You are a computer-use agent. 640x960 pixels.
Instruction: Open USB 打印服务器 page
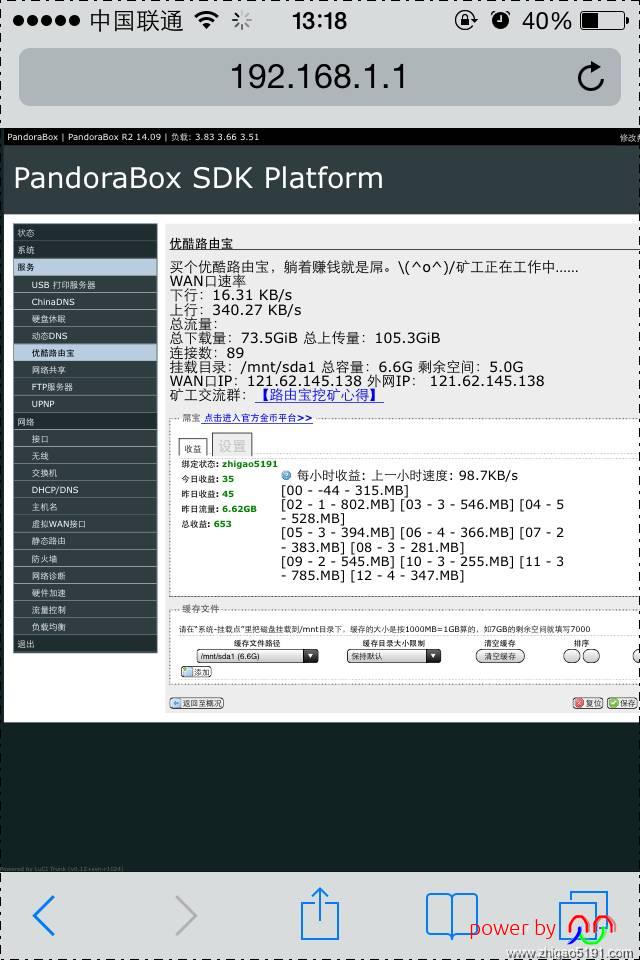click(85, 285)
